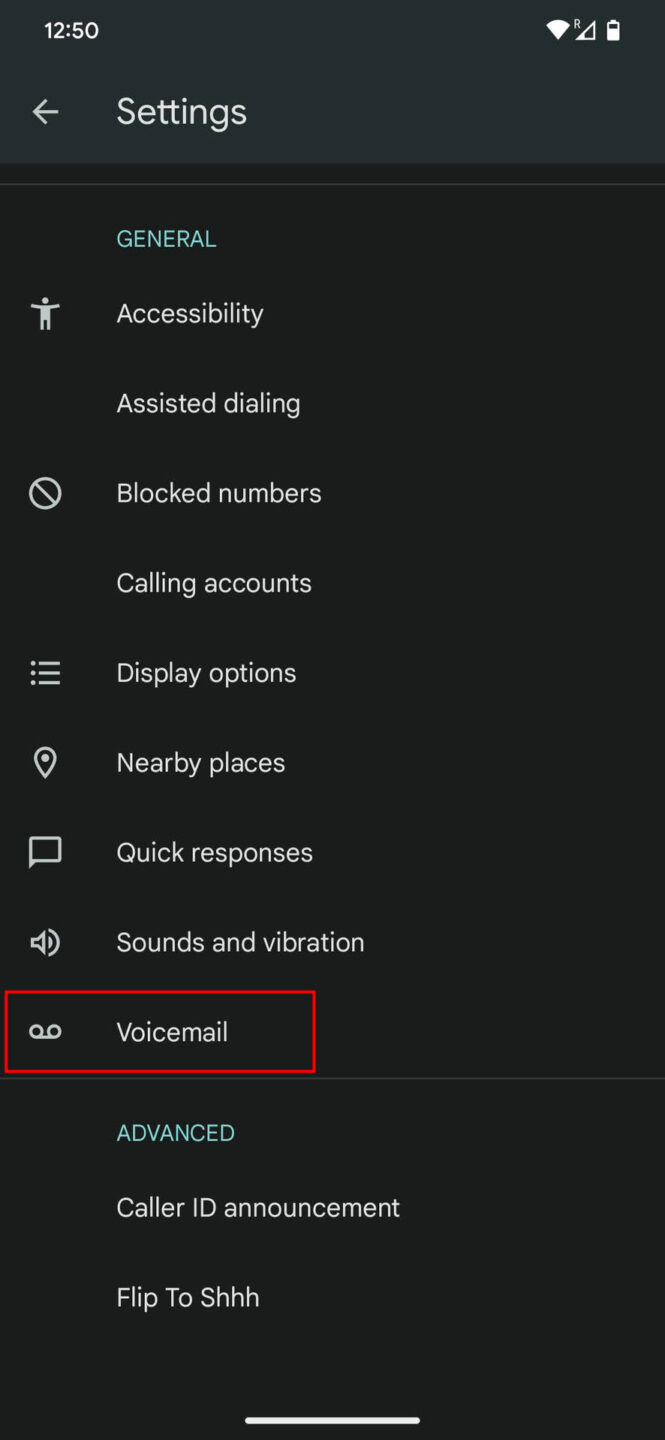Select the Voicemail menu entry
665x1440 pixels.
point(172,1031)
